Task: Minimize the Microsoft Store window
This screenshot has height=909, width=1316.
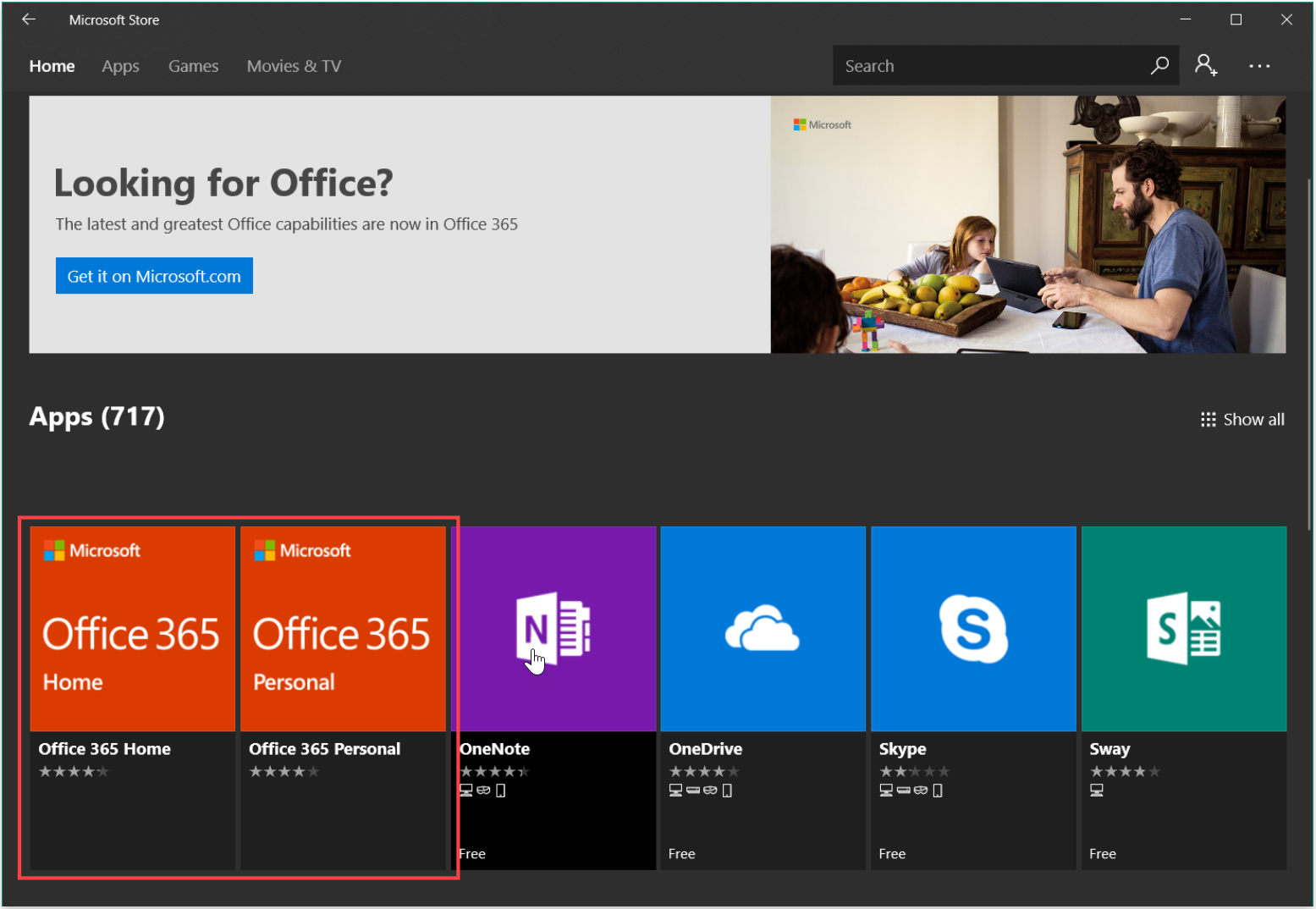Action: point(1186,19)
